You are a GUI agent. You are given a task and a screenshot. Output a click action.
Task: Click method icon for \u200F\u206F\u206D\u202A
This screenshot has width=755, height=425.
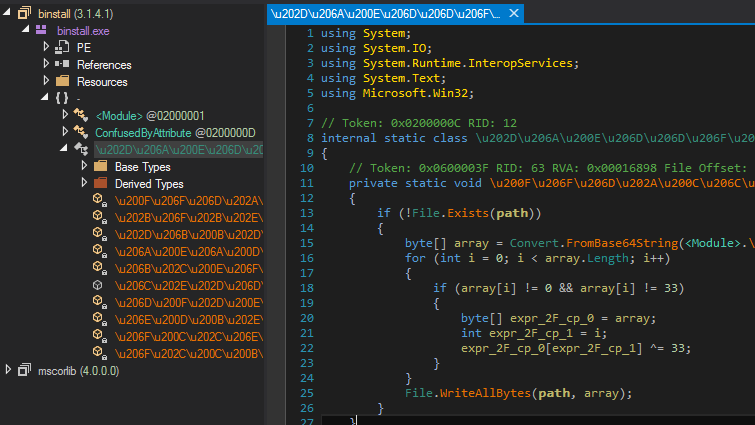coord(100,200)
